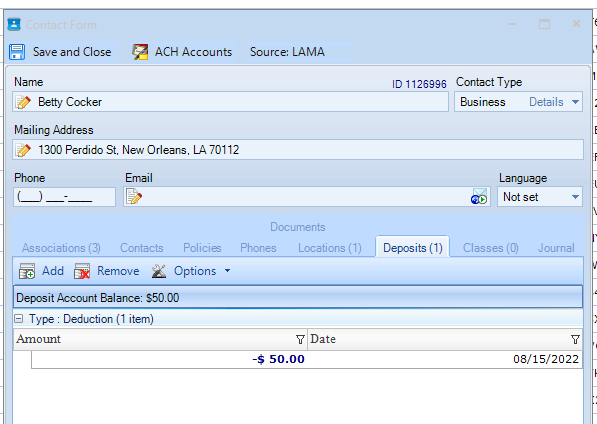Screen dimensions: 597x424
Task: Click into the Phone input field
Action: [x=64, y=197]
